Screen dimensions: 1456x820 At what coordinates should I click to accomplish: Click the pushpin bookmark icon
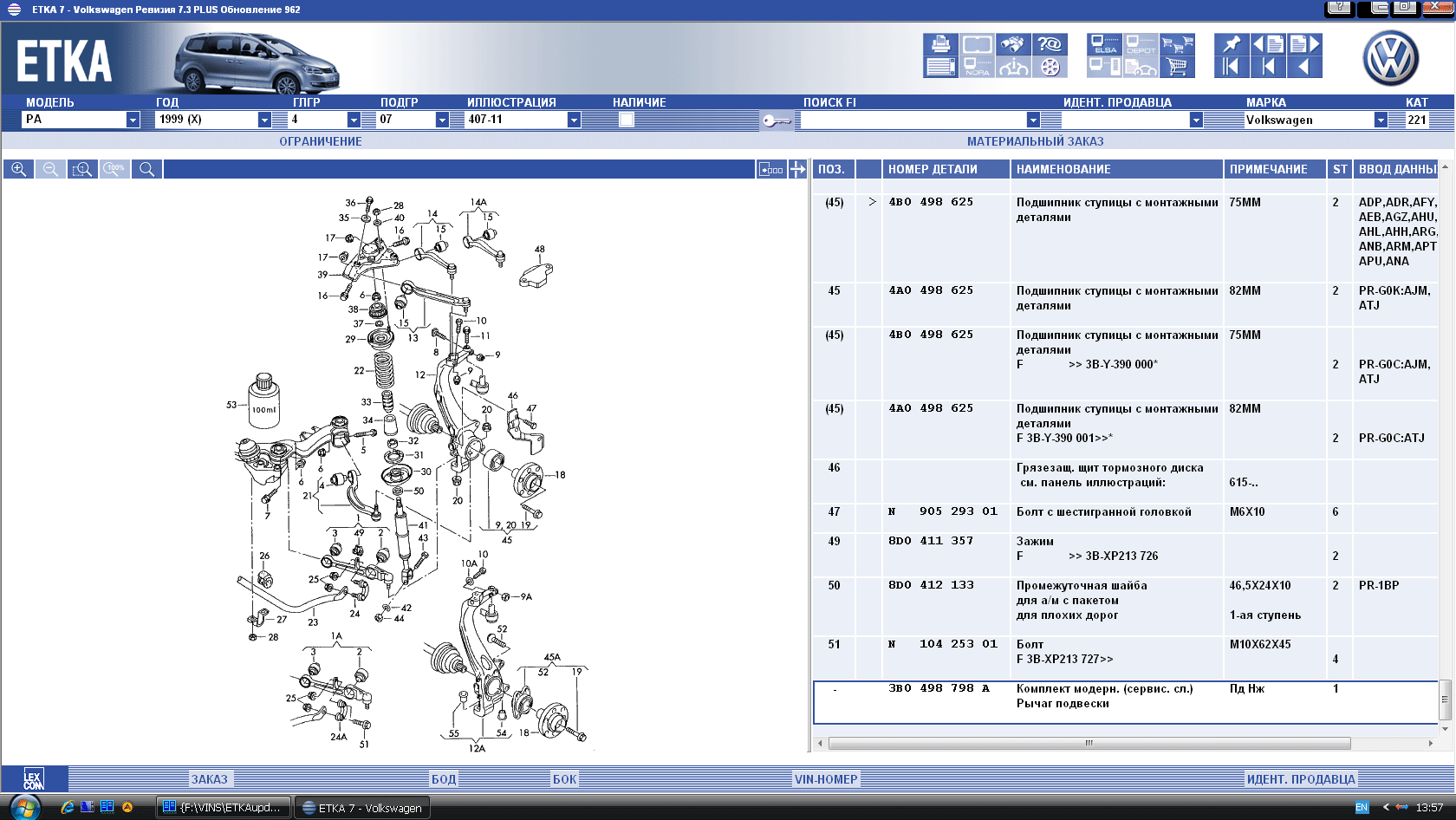tap(1232, 44)
